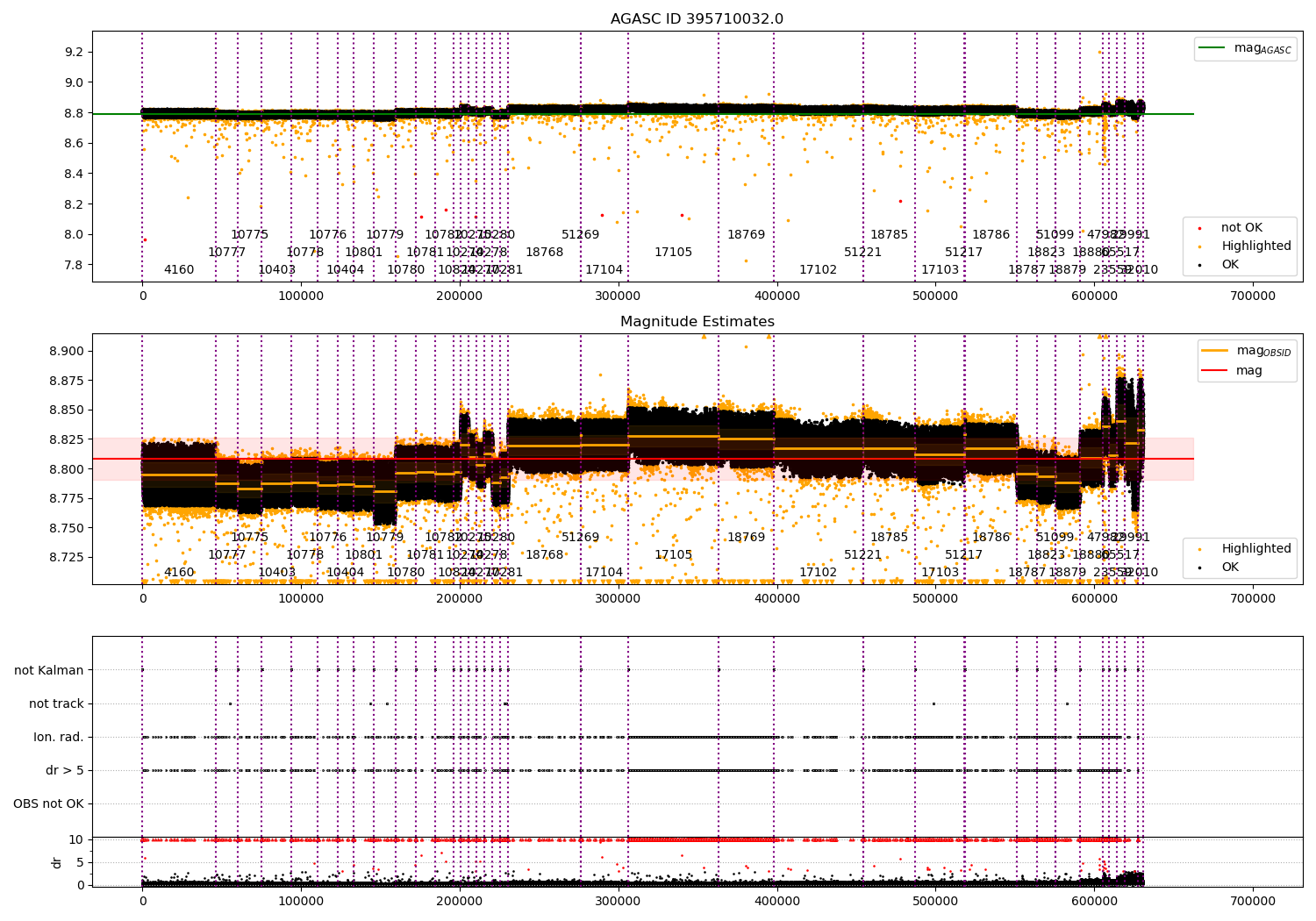The width and height of the screenshot is (1316, 921).
Task: Click the "Ion. rad." axis label
Action: coord(59,737)
